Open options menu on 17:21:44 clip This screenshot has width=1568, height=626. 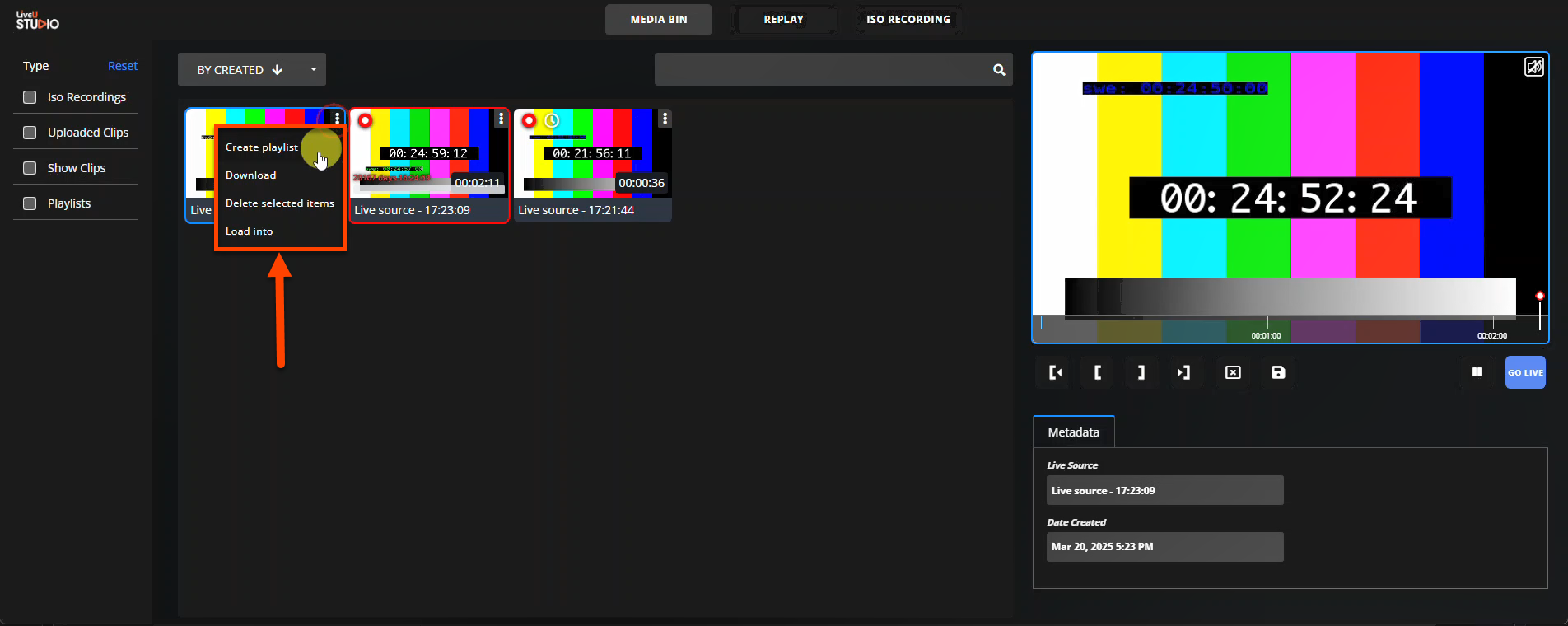[665, 119]
